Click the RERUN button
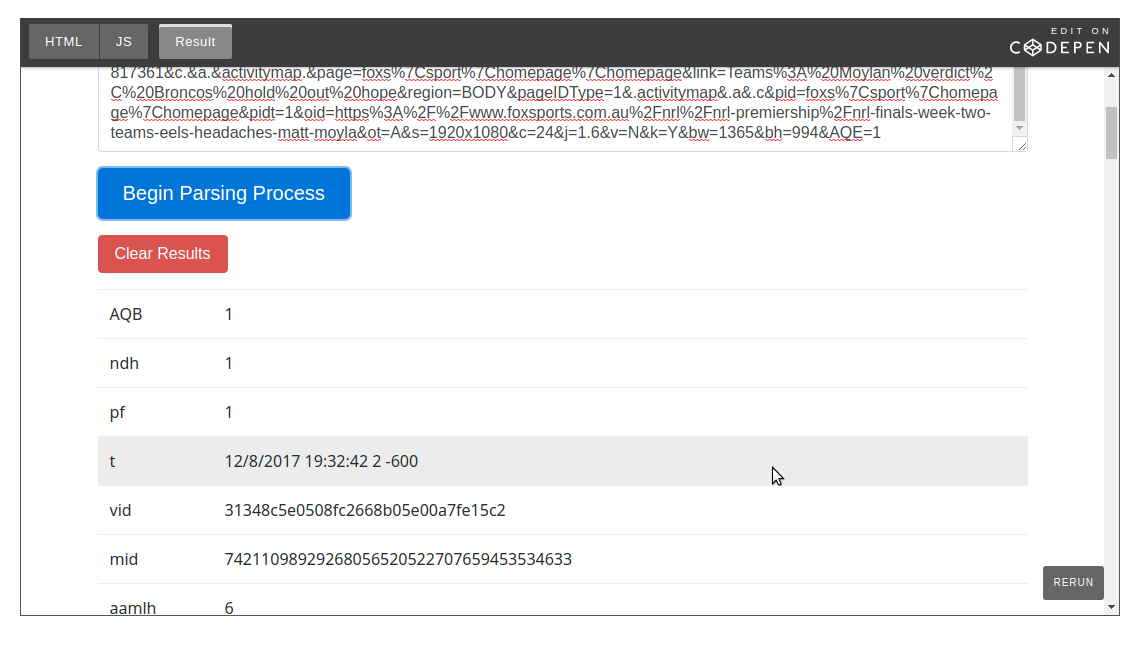This screenshot has width=1140, height=649. point(1073,583)
